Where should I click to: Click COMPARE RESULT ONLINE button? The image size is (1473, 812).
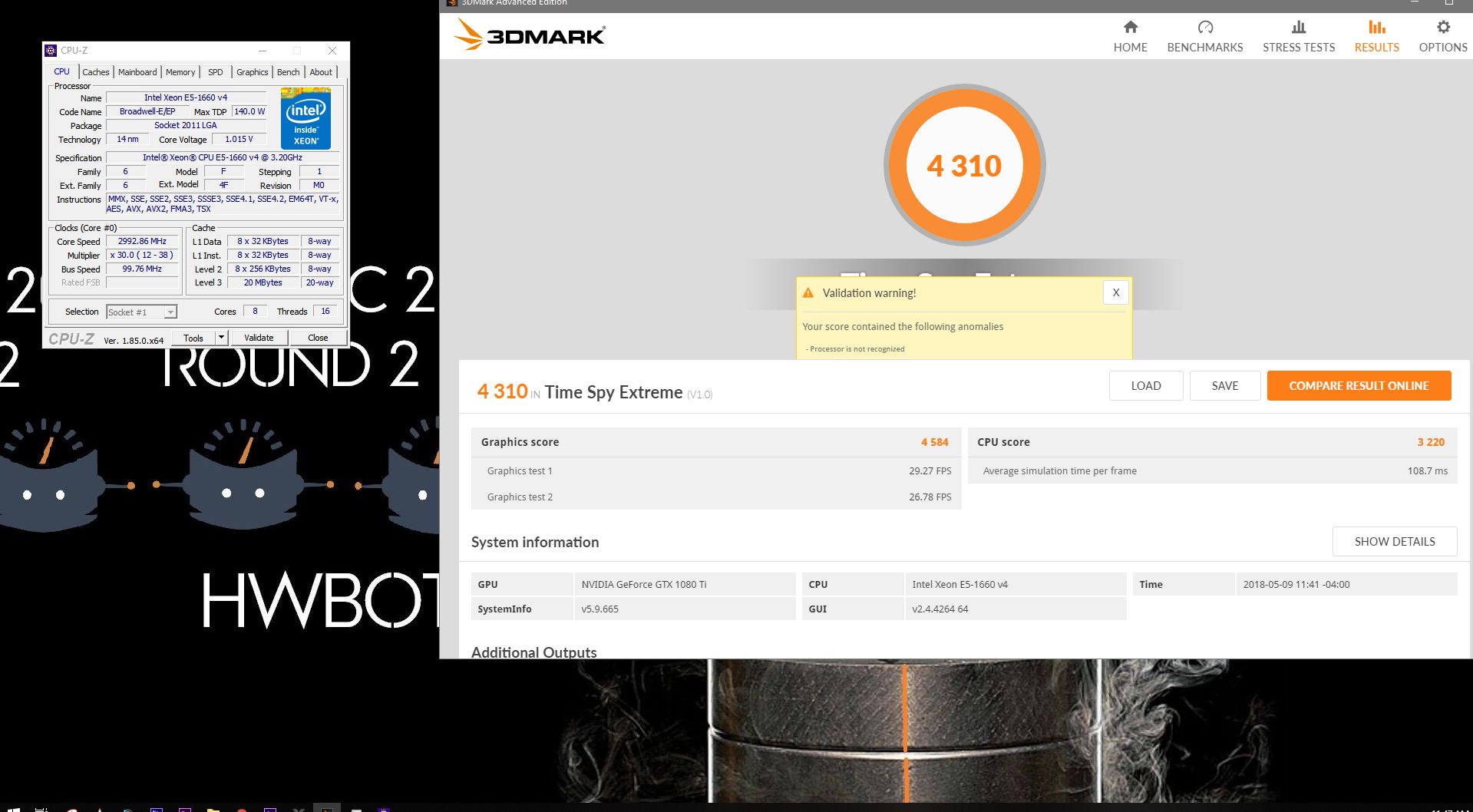[1359, 386]
